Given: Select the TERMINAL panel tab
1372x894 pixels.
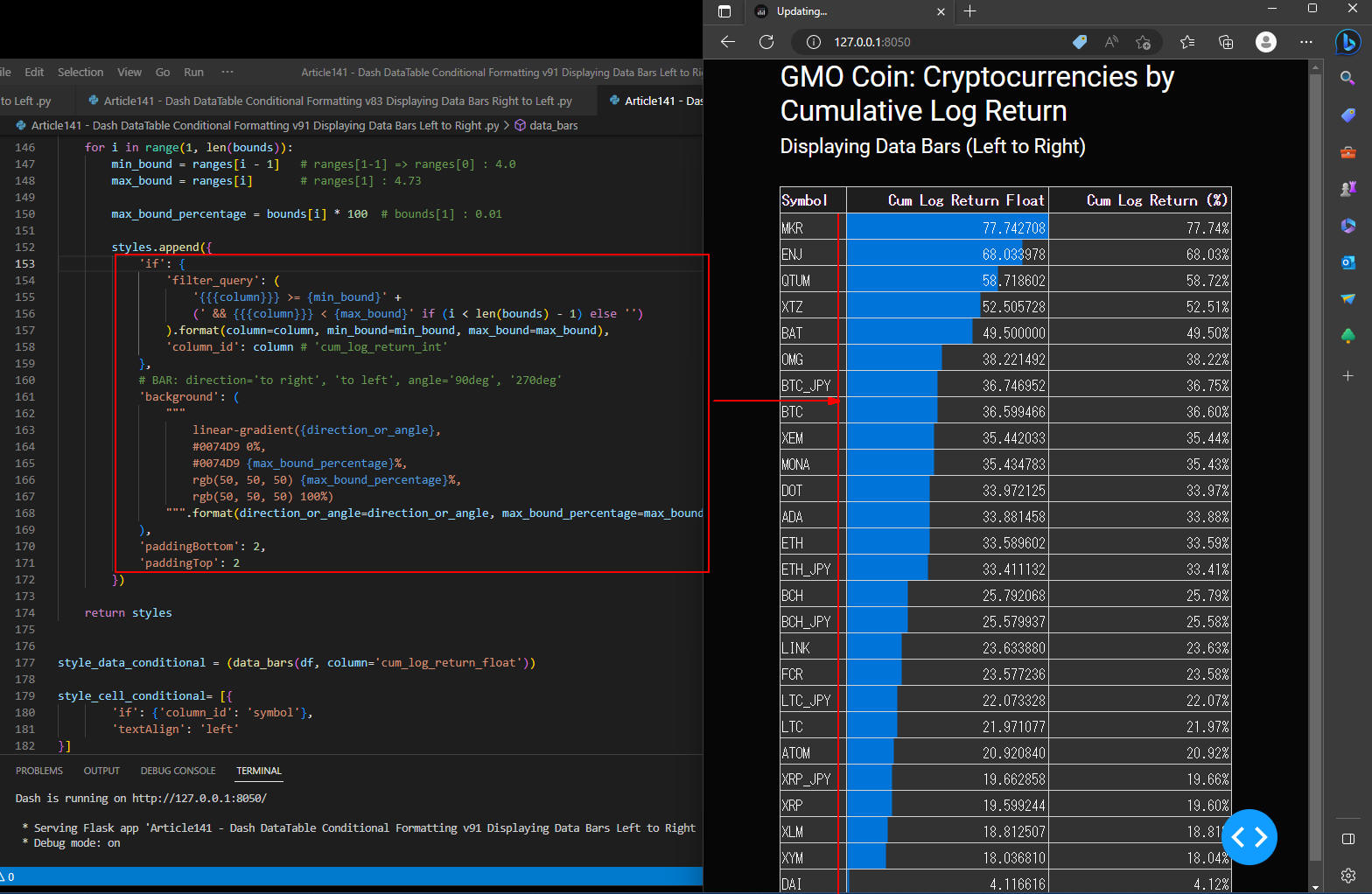Looking at the screenshot, I should (x=259, y=771).
